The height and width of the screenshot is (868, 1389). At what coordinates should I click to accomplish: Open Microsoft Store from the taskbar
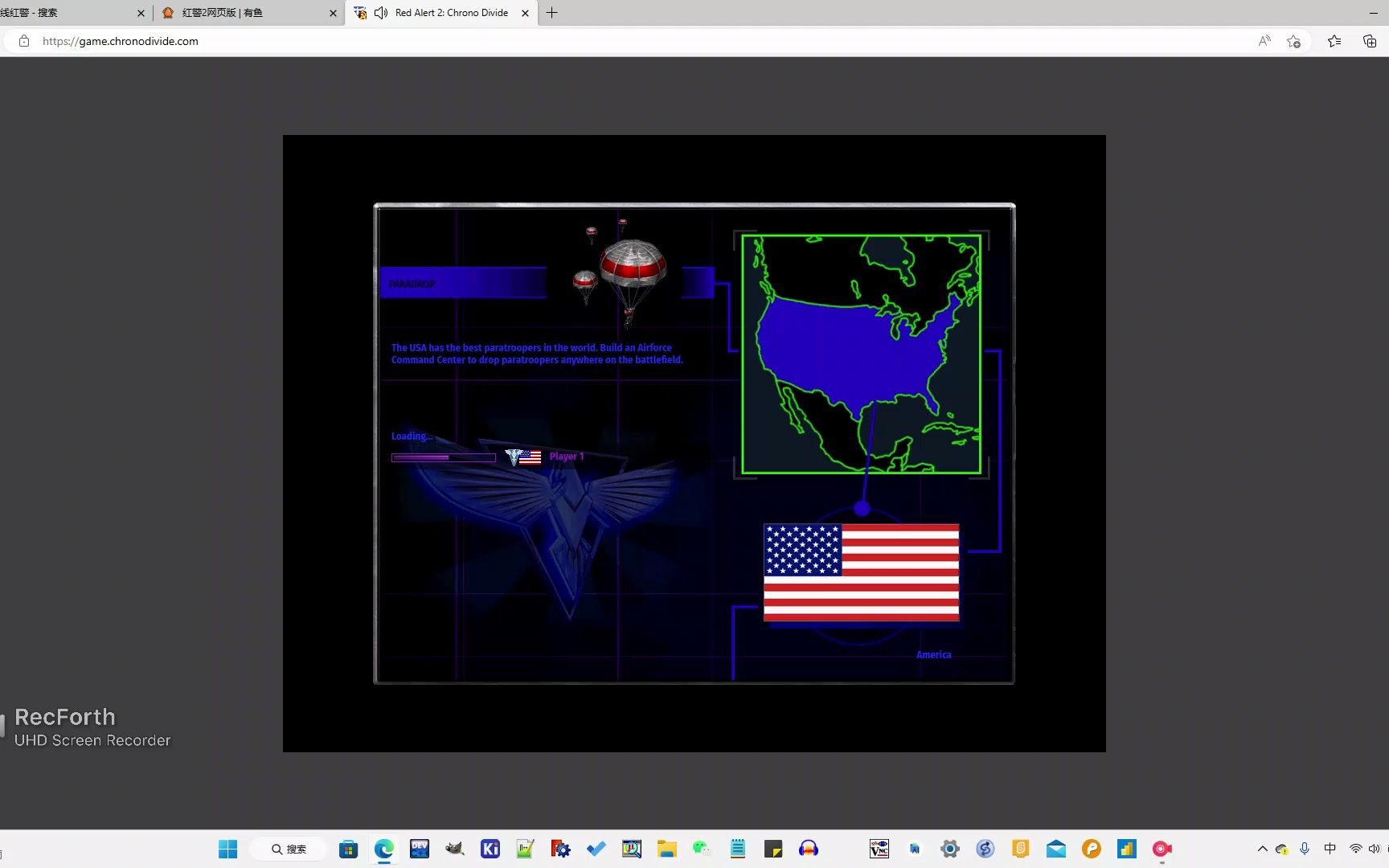pyautogui.click(x=348, y=849)
